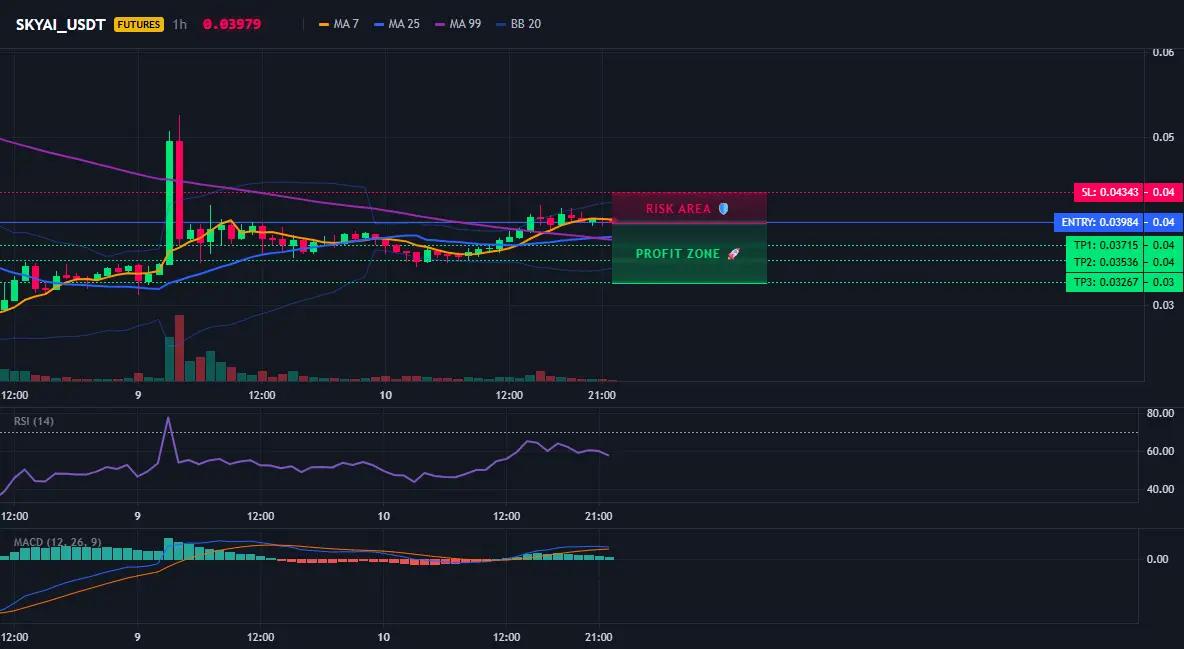This screenshot has width=1184, height=649.
Task: Toggle the MA 25 legend item
Action: point(396,24)
